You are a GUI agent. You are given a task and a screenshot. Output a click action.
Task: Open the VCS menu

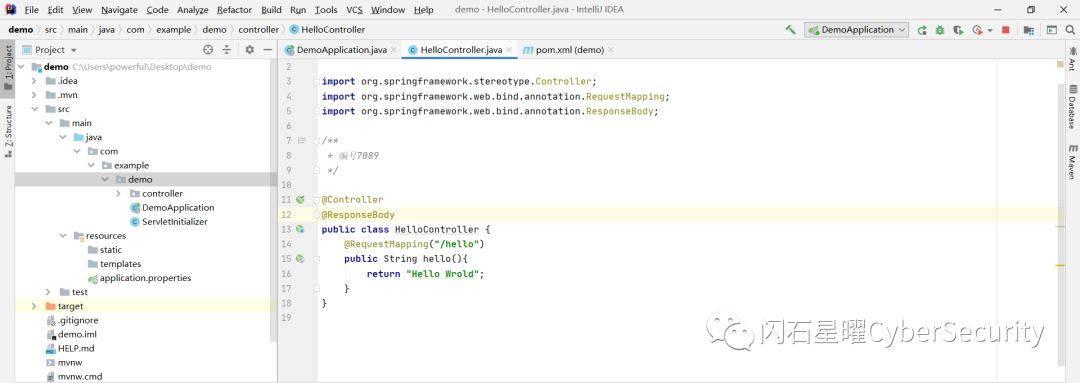[x=355, y=10]
